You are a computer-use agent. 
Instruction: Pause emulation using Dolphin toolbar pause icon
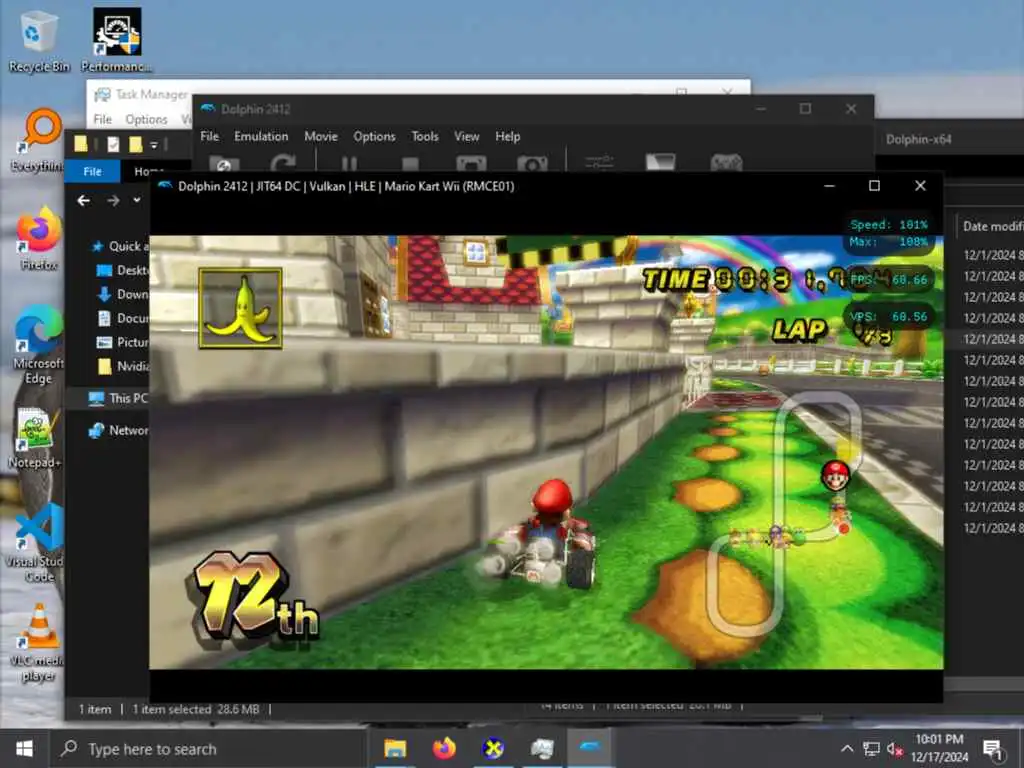point(349,164)
